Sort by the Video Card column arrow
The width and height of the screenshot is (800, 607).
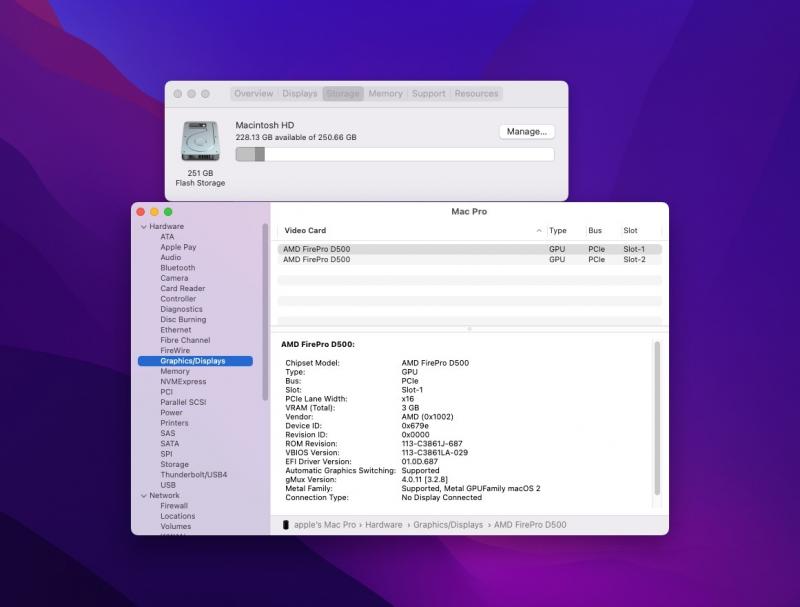pyautogui.click(x=539, y=231)
